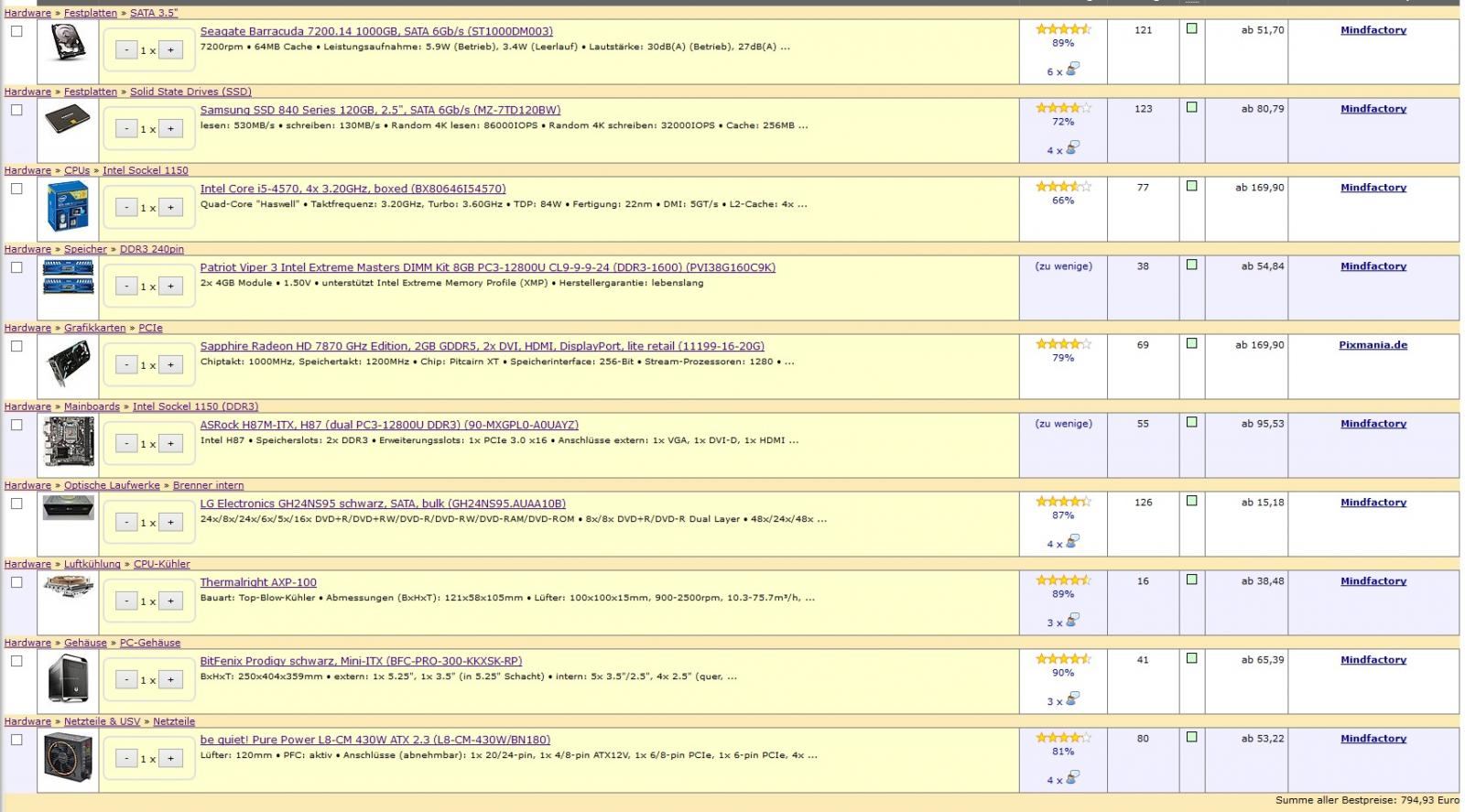Open Brenner intern category breadcrumb
The width and height of the screenshot is (1465, 812).
(208, 485)
